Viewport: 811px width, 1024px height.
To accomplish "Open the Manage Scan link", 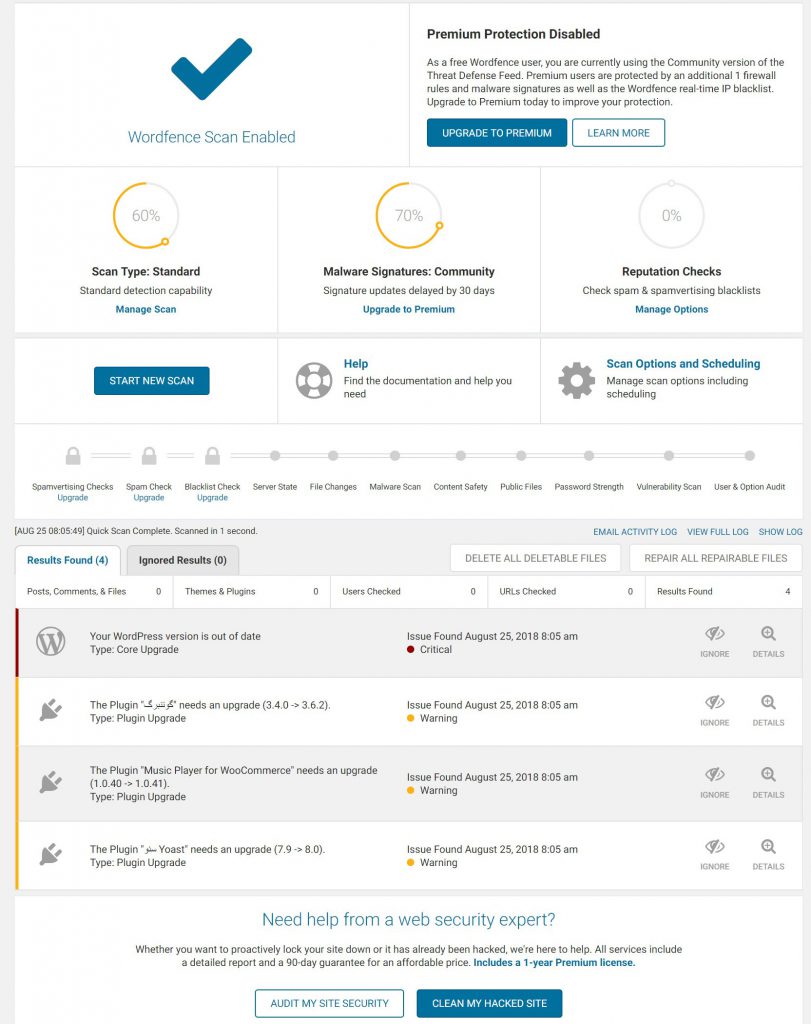I will tap(146, 310).
